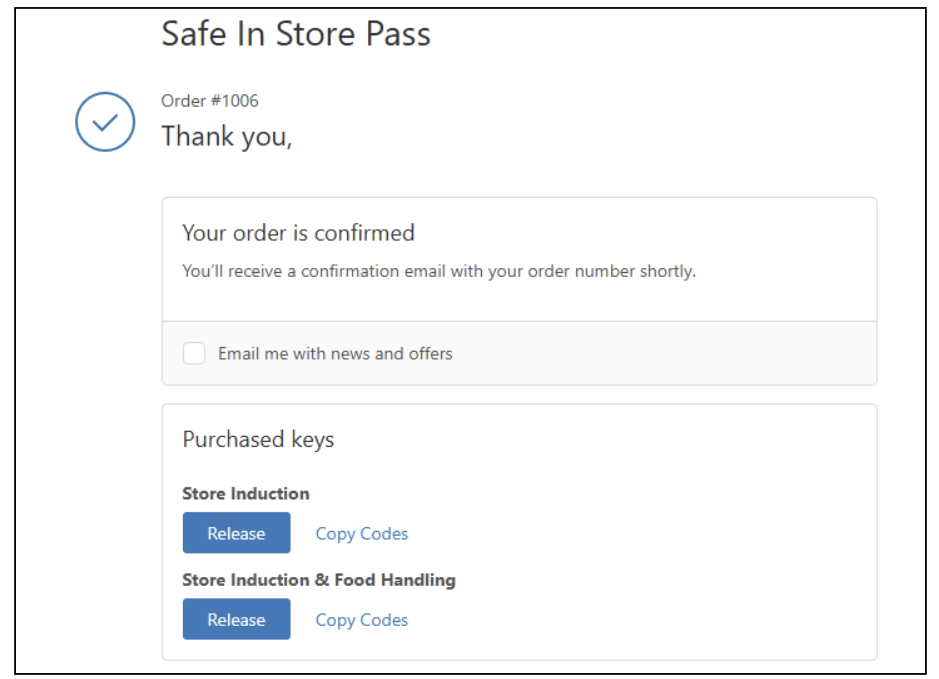Select the Order #1006 text
939x679 pixels.
(210, 101)
